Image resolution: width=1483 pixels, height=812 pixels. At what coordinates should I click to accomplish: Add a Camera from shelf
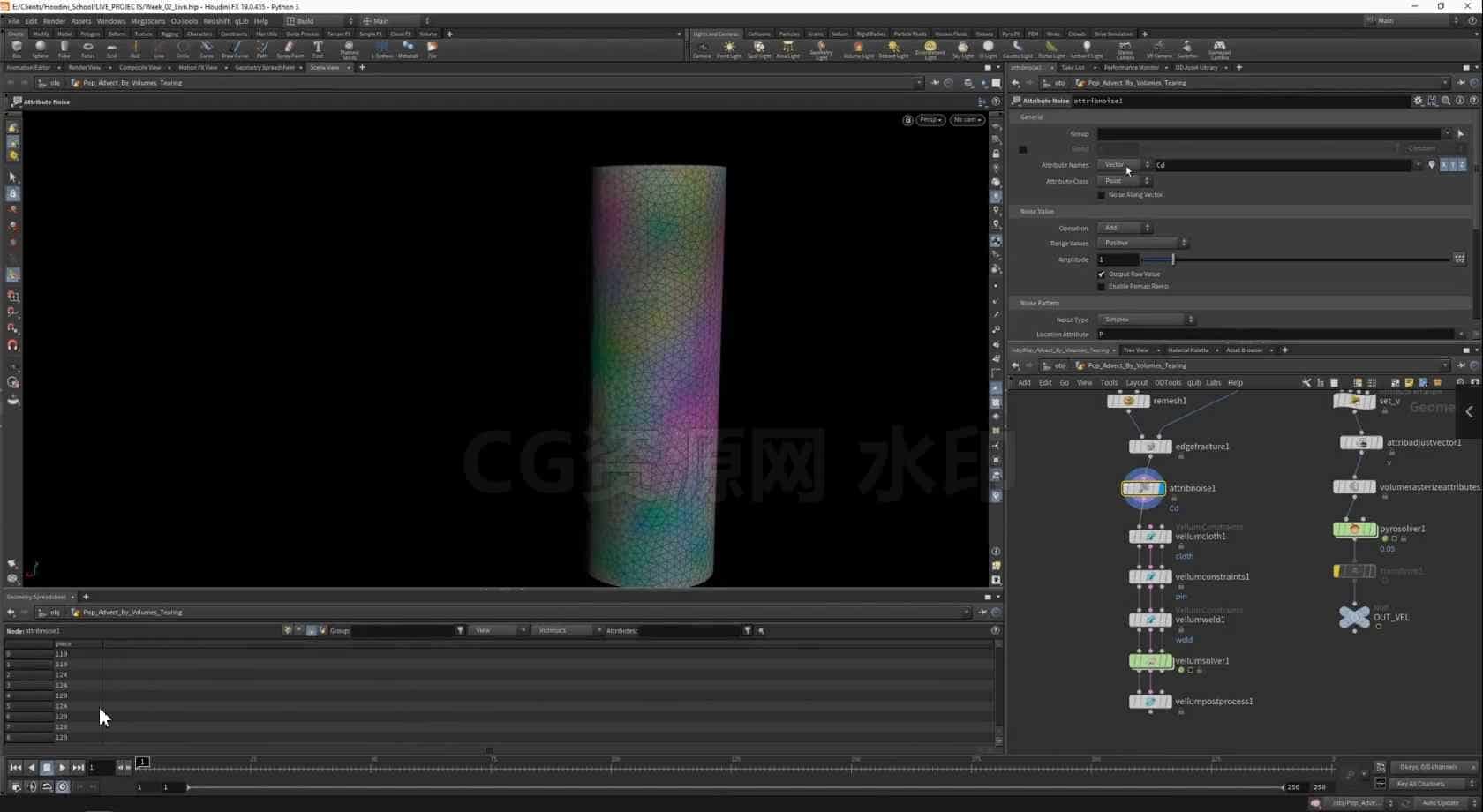click(x=702, y=49)
